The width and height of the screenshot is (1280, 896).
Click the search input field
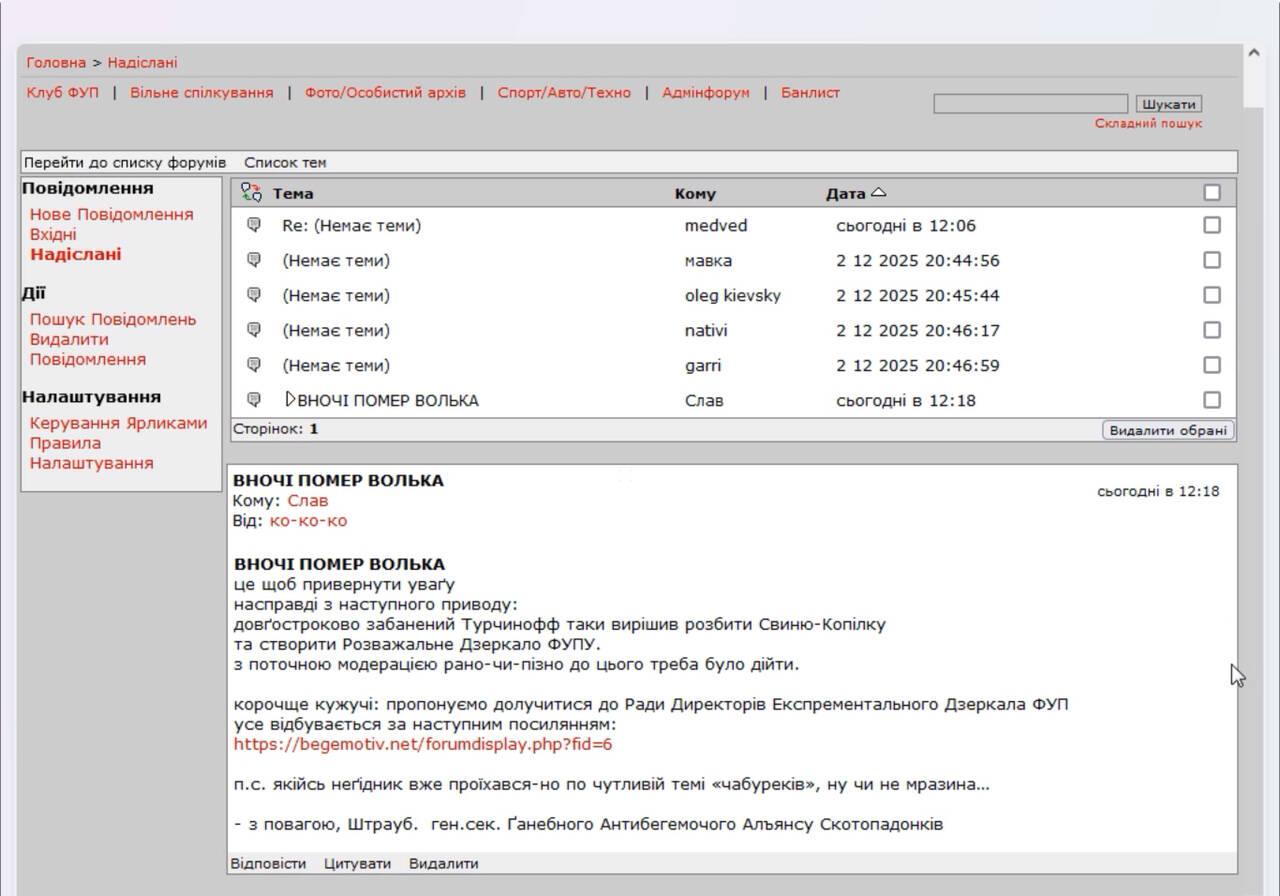click(1030, 104)
